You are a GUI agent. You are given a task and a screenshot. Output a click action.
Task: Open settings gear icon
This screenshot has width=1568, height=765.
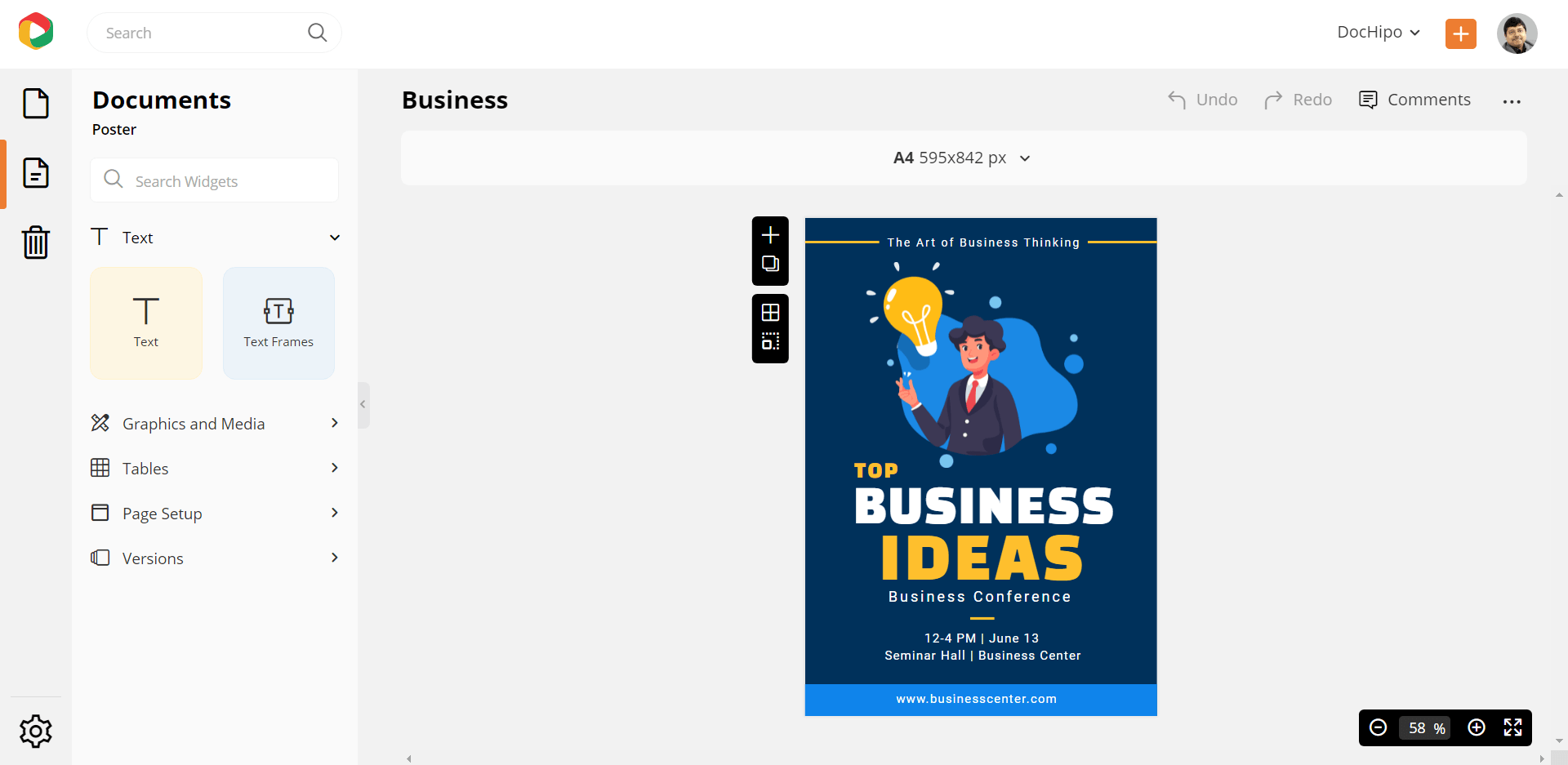coord(36,731)
